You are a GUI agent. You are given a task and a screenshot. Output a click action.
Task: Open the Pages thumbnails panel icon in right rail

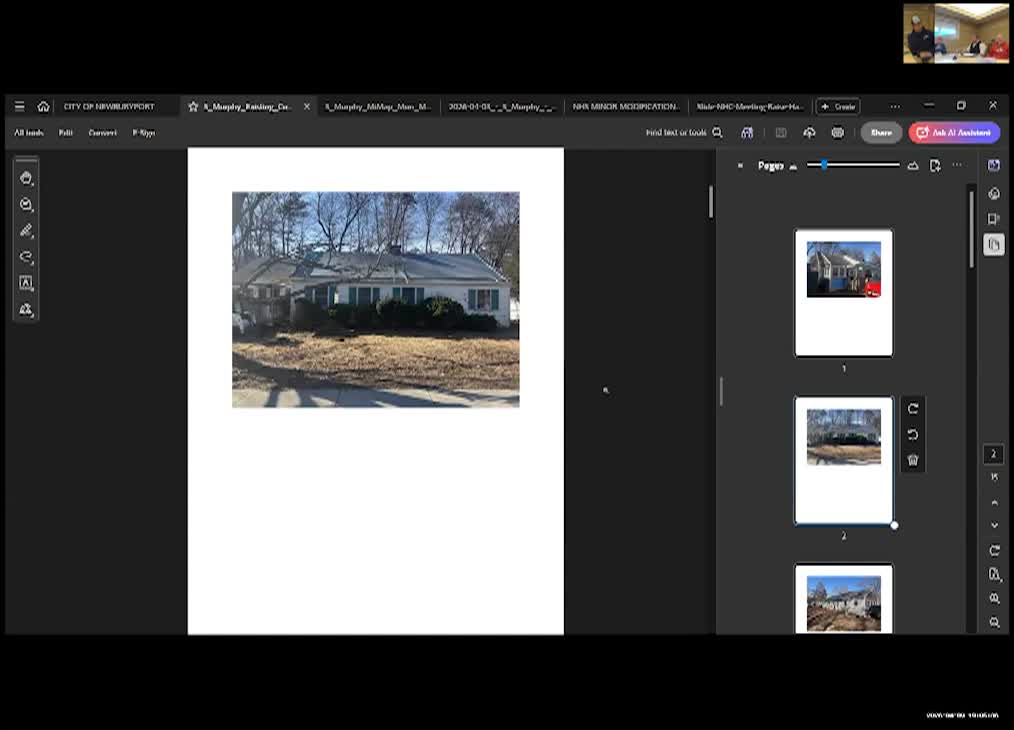pyautogui.click(x=993, y=244)
